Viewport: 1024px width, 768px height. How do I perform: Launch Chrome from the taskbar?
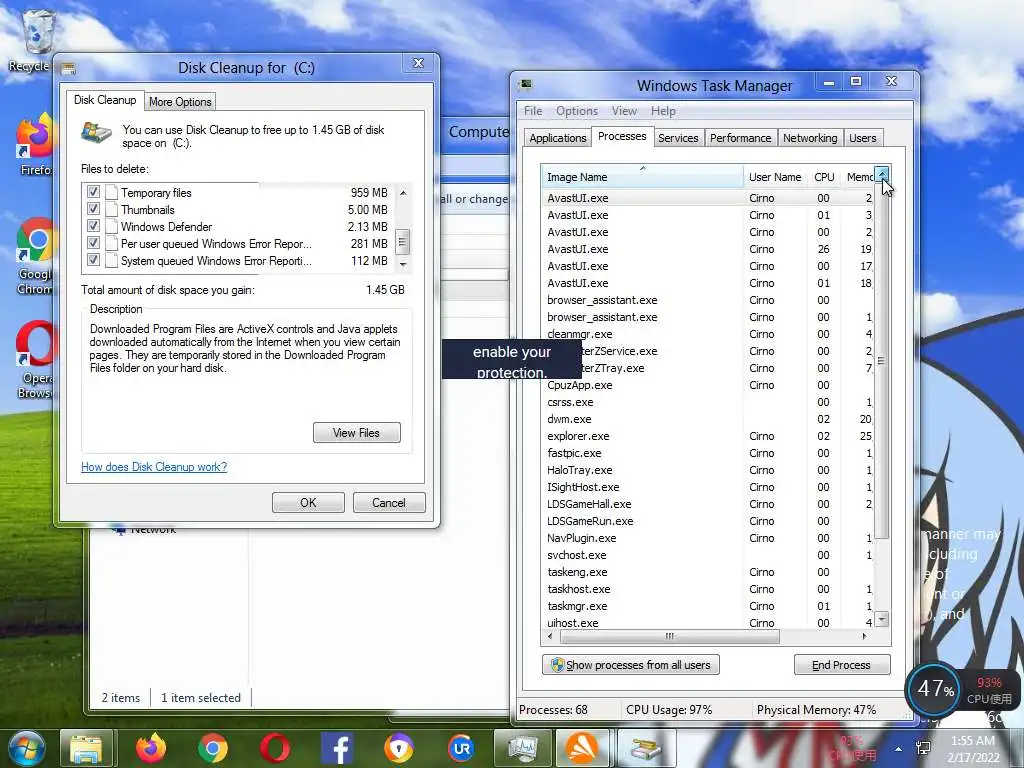213,748
